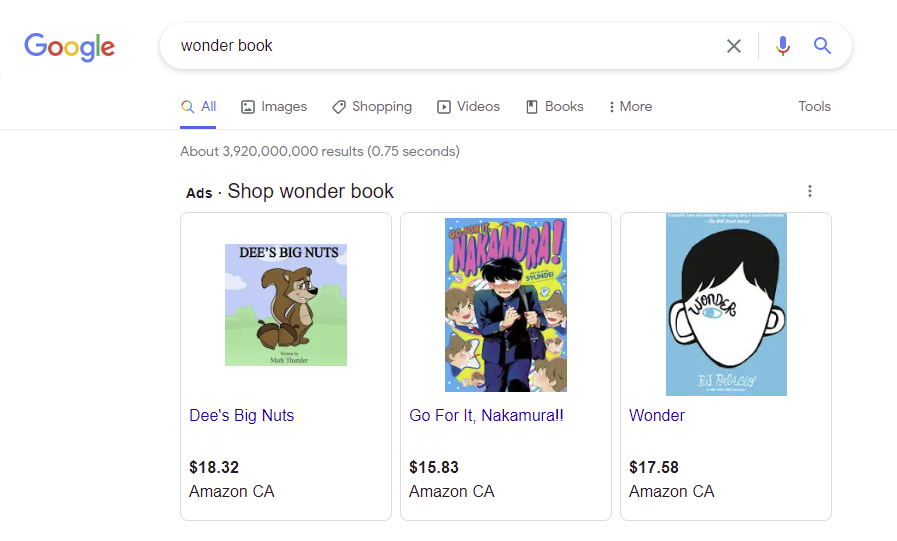Screen dimensions: 897x541
Task: Switch to the Shopping tab
Action: 371,107
